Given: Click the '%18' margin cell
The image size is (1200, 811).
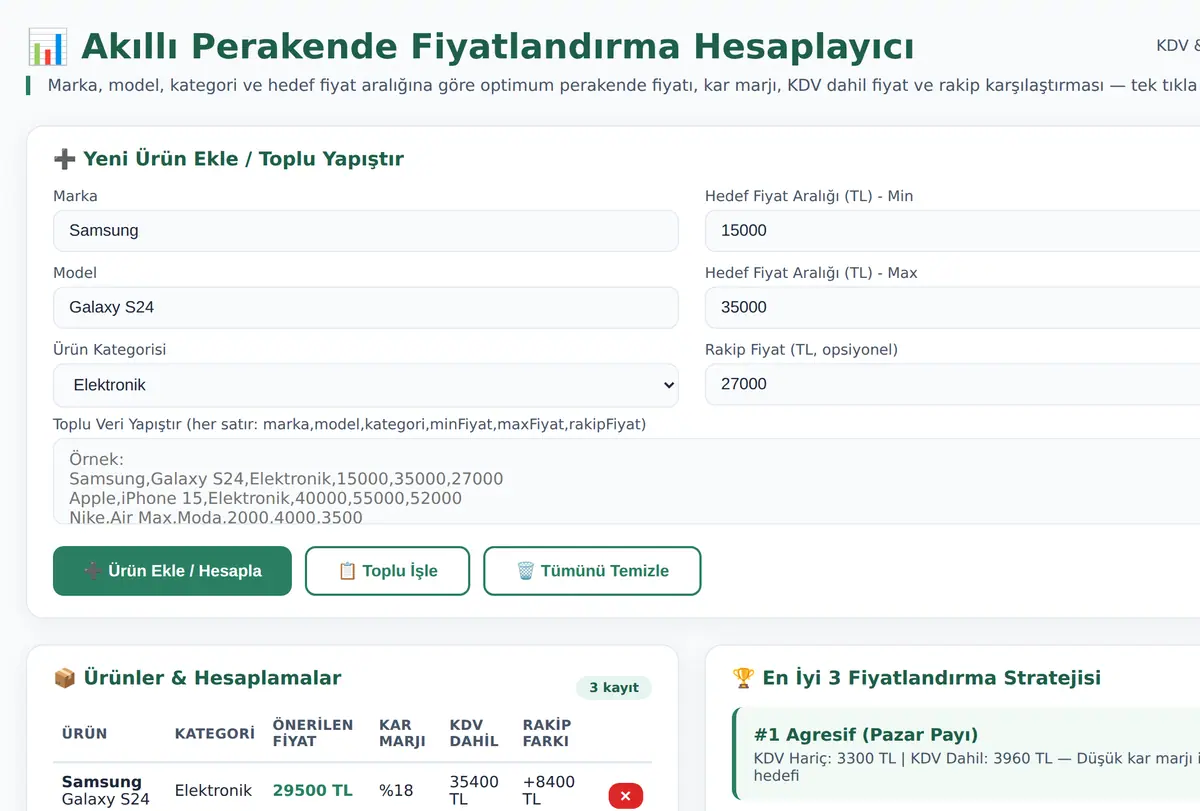Looking at the screenshot, I should (x=396, y=790).
